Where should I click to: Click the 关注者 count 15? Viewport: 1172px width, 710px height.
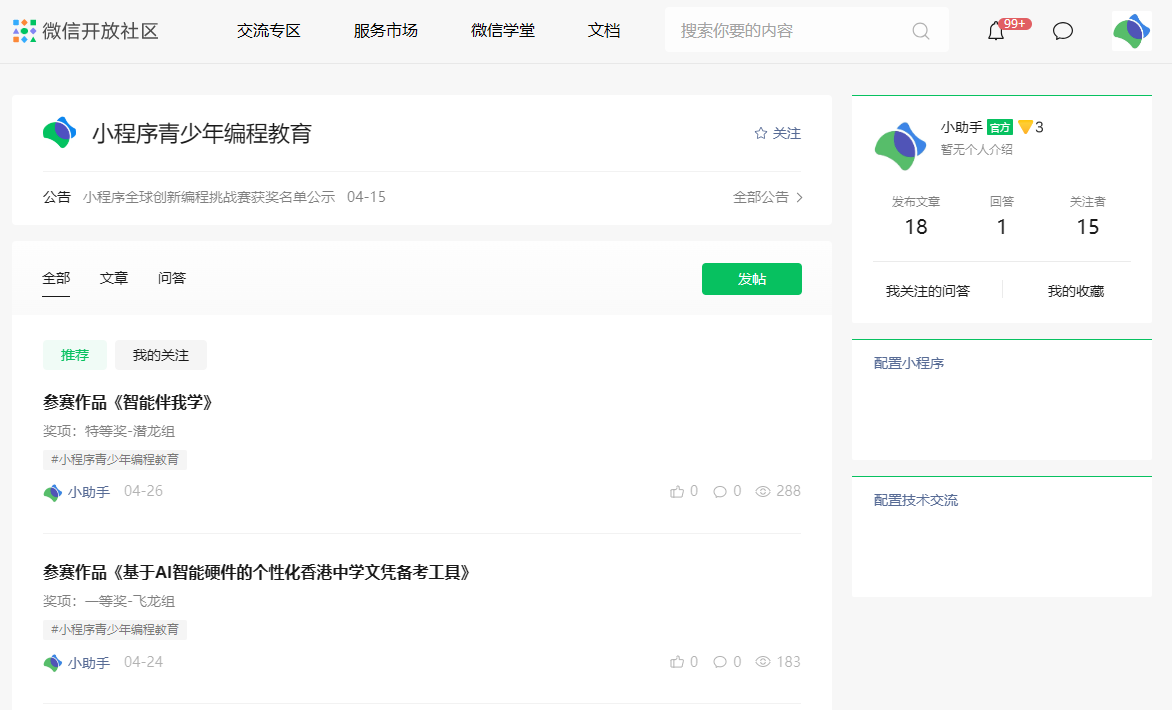pyautogui.click(x=1088, y=226)
